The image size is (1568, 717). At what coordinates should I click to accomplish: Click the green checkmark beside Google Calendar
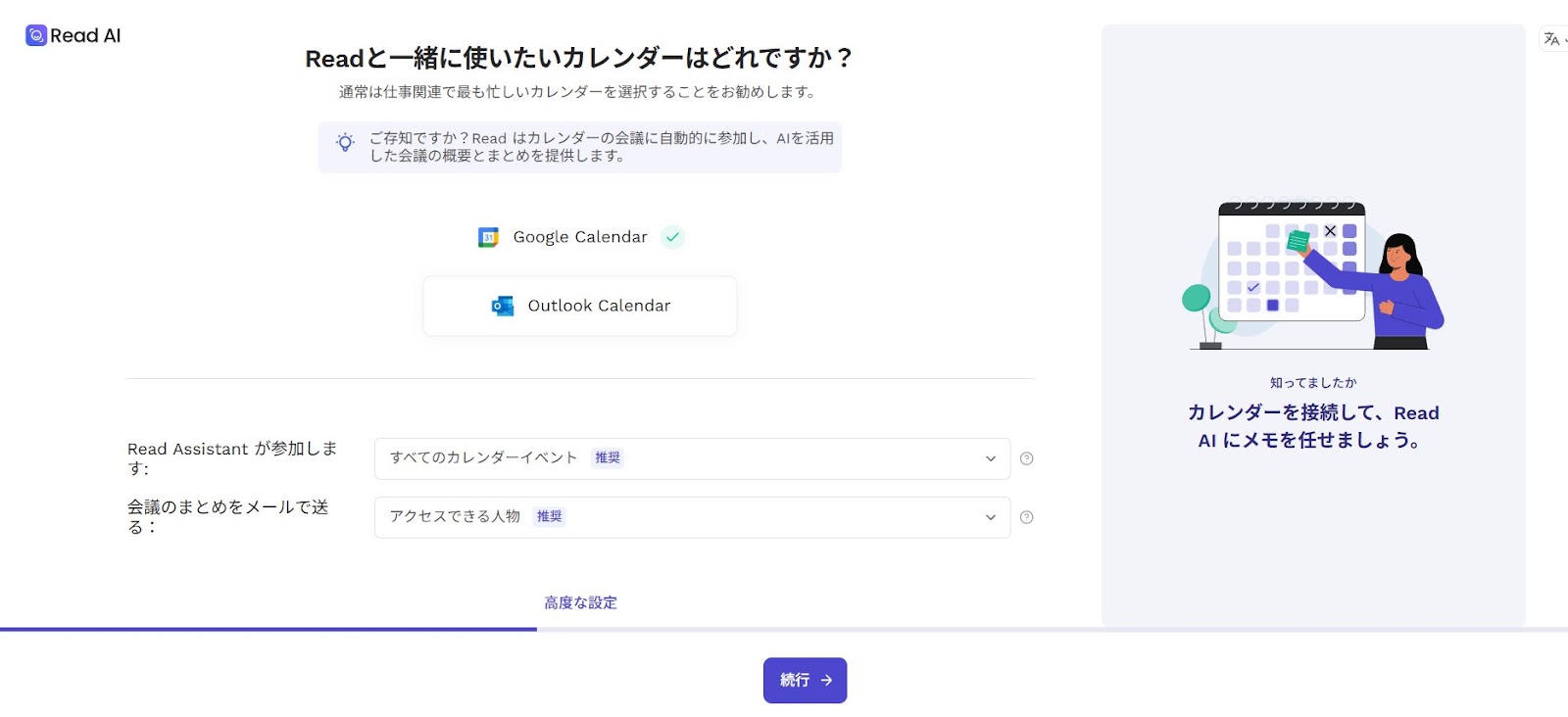click(x=672, y=237)
